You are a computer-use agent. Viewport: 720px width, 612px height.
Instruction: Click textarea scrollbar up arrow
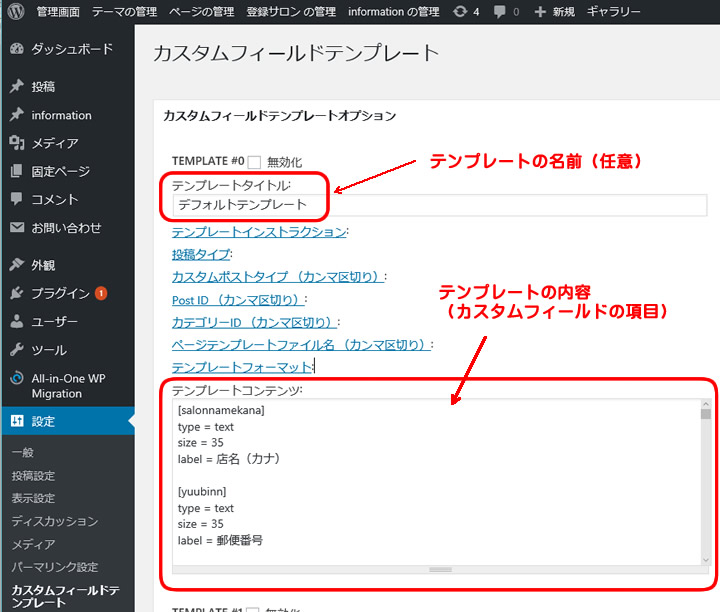(706, 404)
